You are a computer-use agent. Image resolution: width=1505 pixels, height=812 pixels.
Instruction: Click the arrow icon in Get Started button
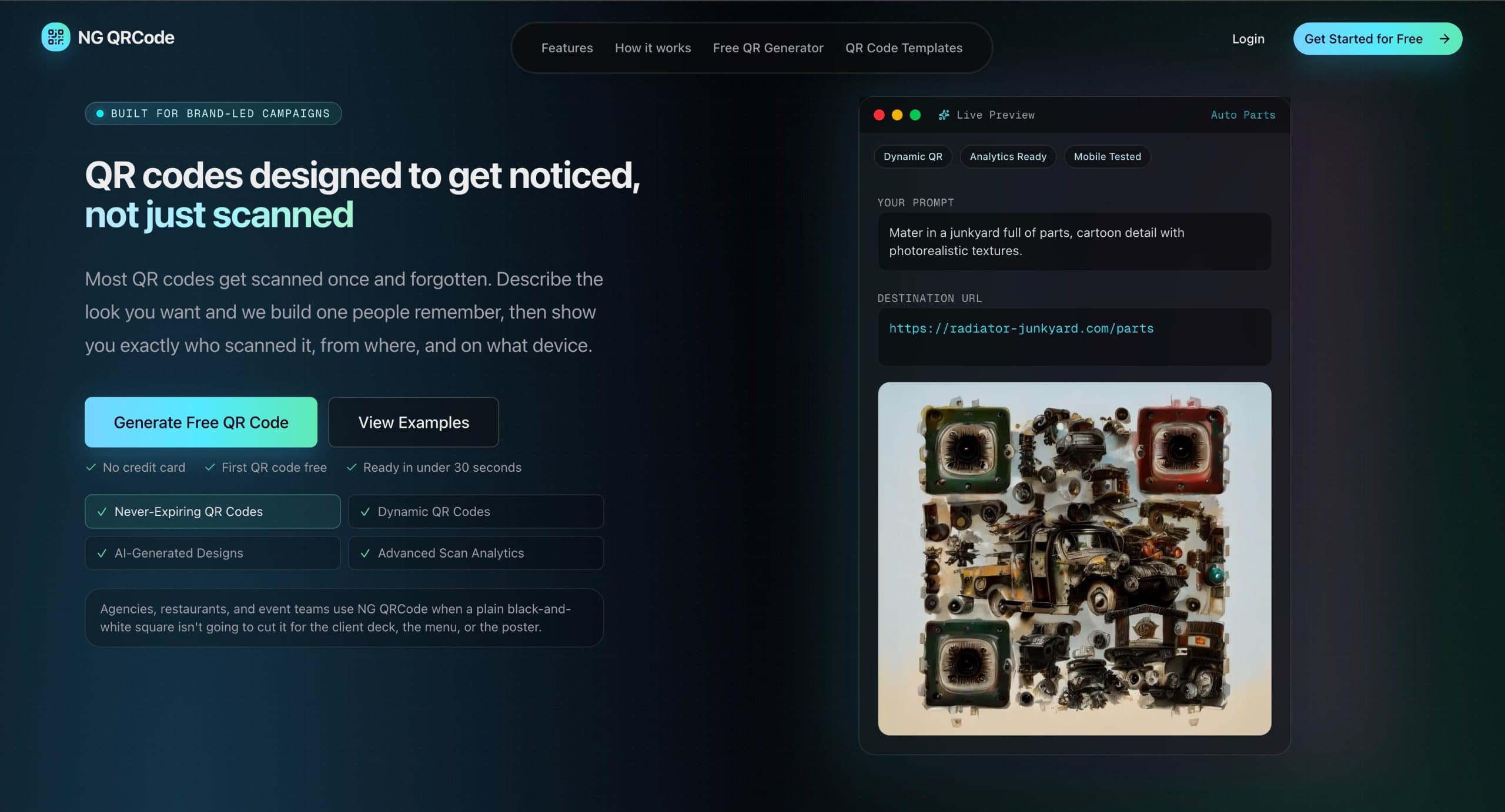[x=1444, y=39]
